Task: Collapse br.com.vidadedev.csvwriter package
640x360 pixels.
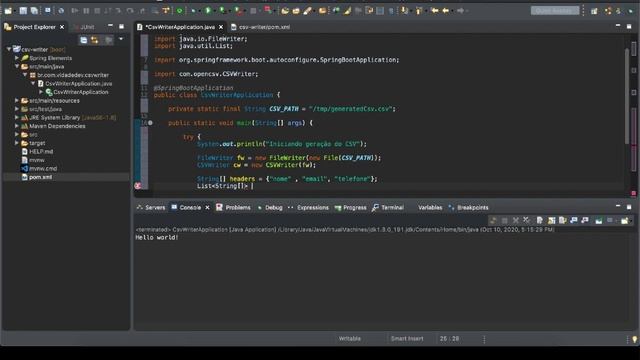Action: point(25,75)
